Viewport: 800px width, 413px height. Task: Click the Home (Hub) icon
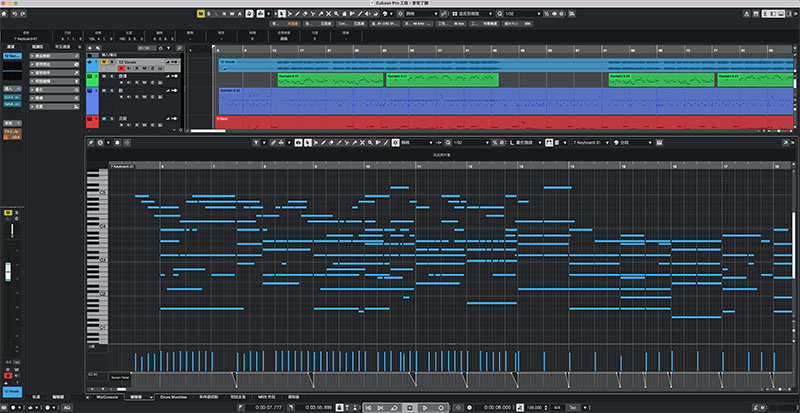(4, 14)
